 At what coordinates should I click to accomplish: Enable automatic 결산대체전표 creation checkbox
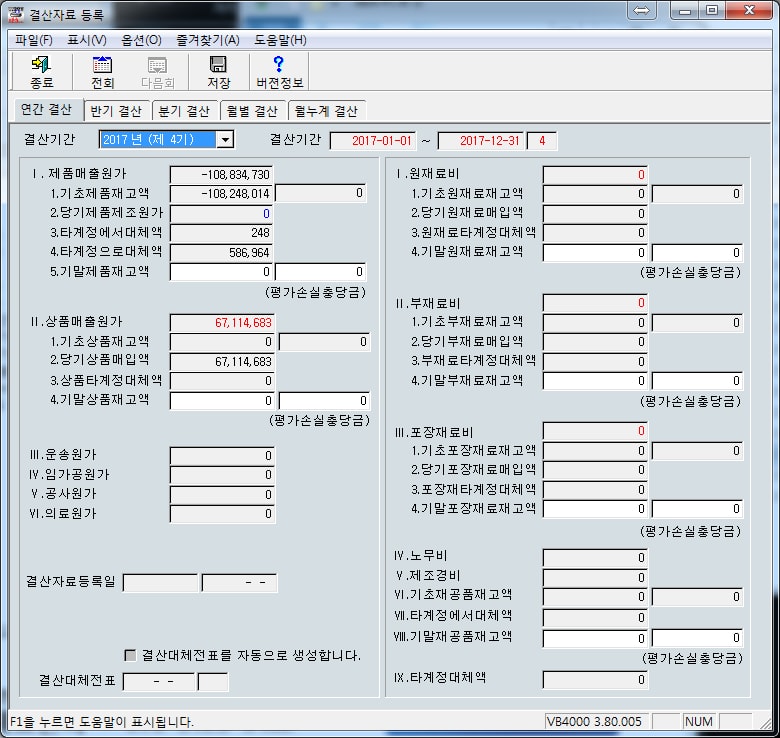coord(130,655)
